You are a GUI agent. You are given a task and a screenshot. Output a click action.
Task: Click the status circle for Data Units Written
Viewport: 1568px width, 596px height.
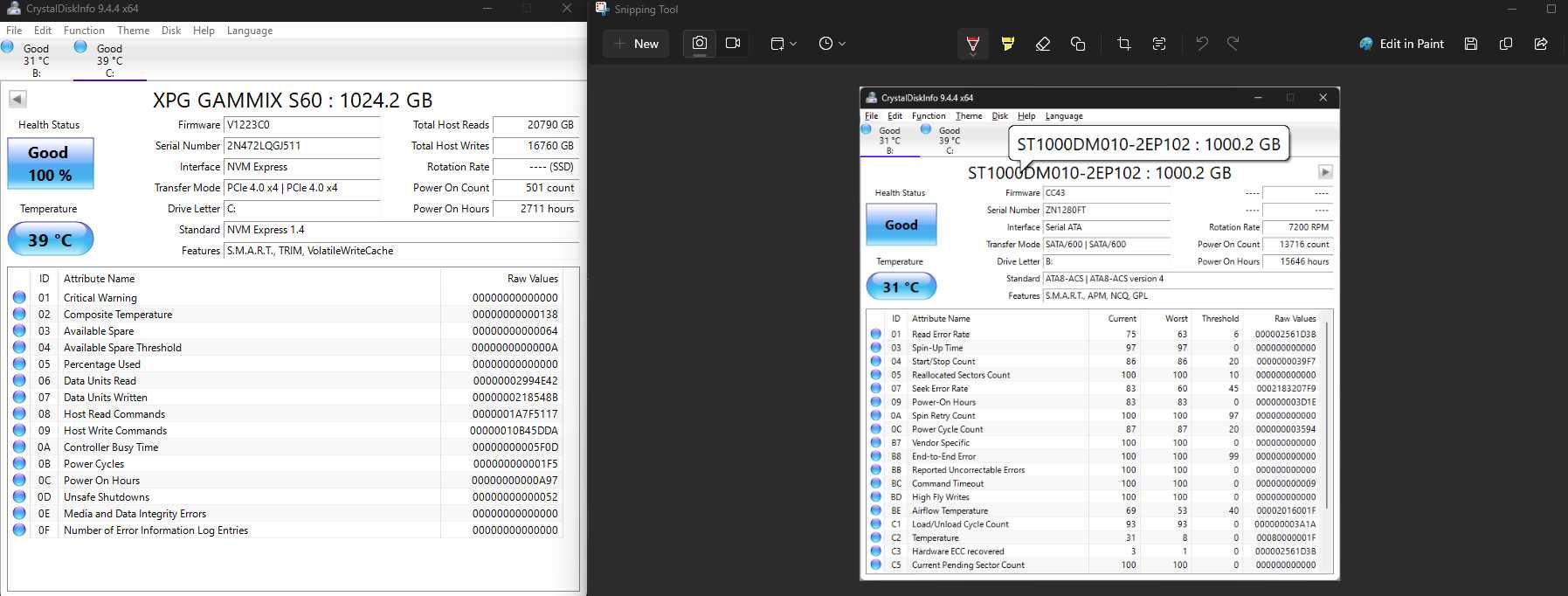click(x=19, y=397)
